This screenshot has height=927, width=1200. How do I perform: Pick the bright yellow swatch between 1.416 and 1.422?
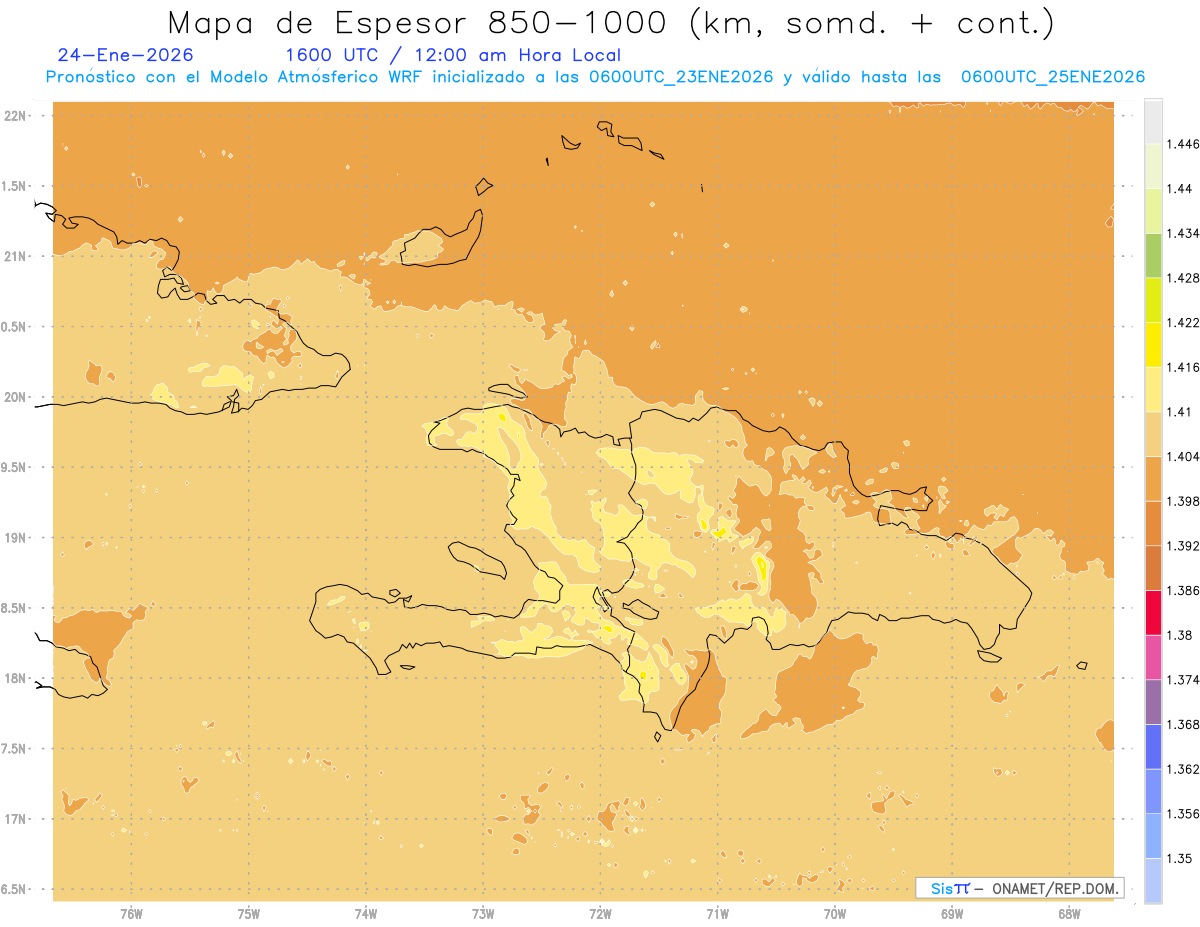tap(1153, 344)
